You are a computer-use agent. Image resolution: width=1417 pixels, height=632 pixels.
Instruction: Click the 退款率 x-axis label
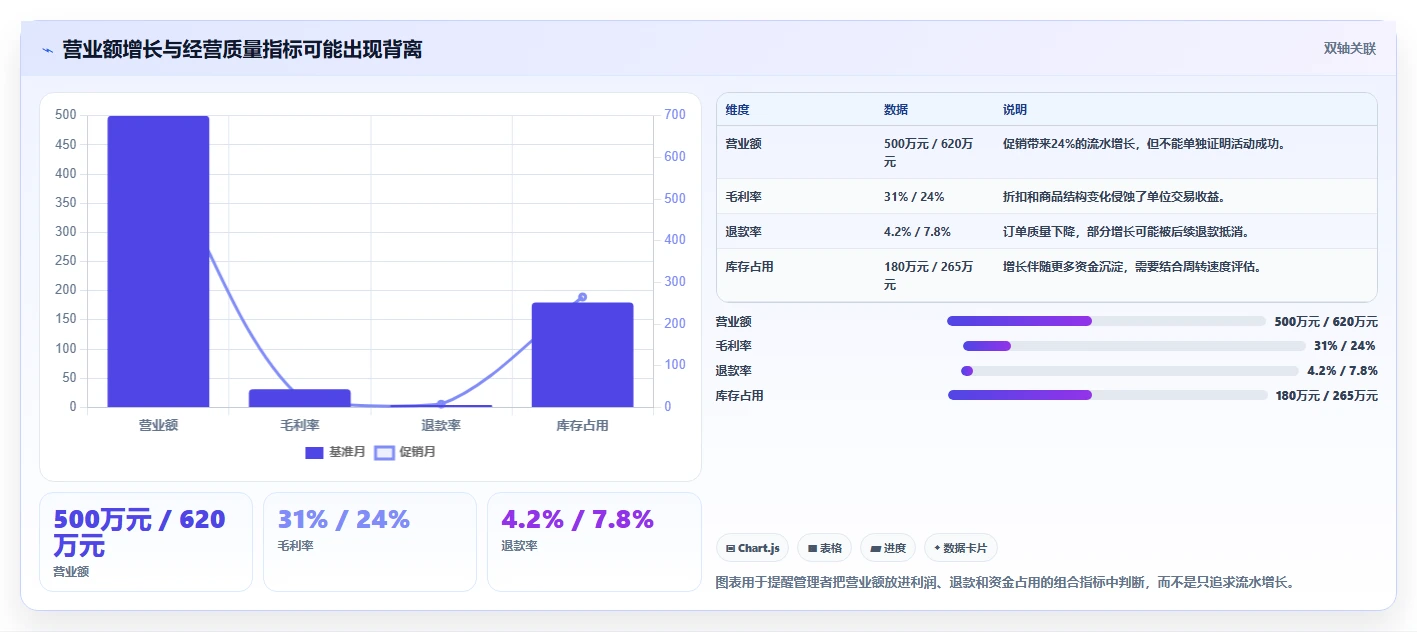point(441,426)
